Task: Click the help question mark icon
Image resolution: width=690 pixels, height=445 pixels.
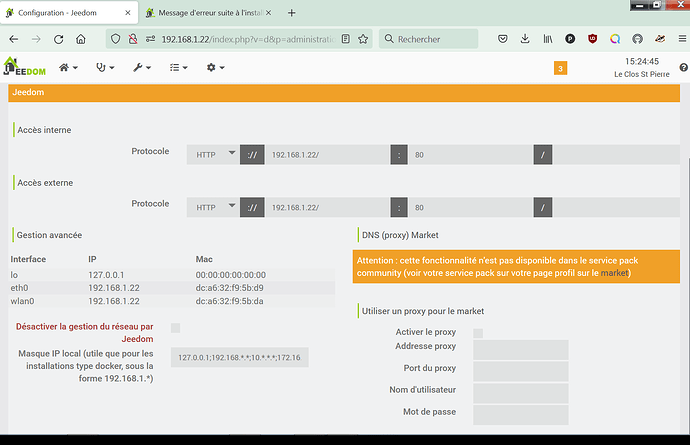Action: pyautogui.click(x=683, y=67)
